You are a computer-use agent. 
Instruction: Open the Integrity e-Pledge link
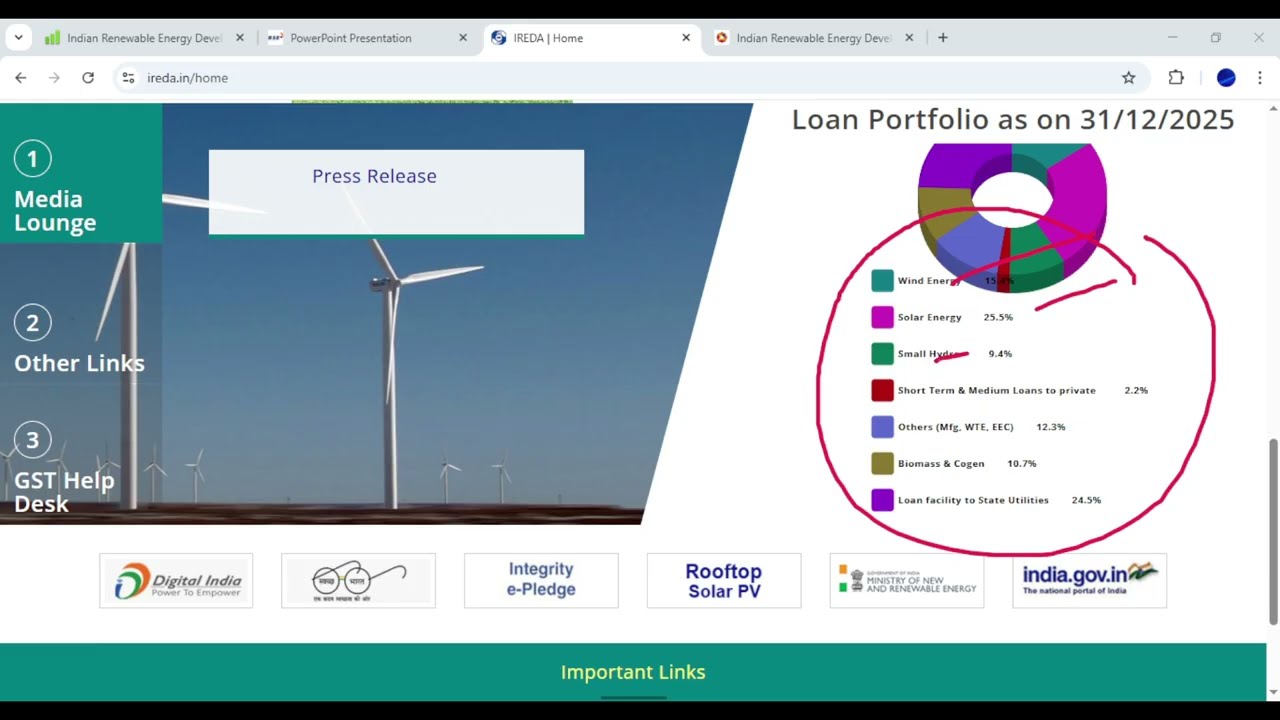pos(541,580)
